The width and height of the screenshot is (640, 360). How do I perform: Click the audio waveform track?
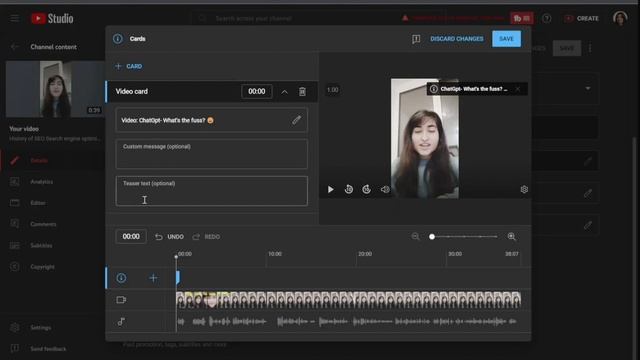[x=348, y=322]
